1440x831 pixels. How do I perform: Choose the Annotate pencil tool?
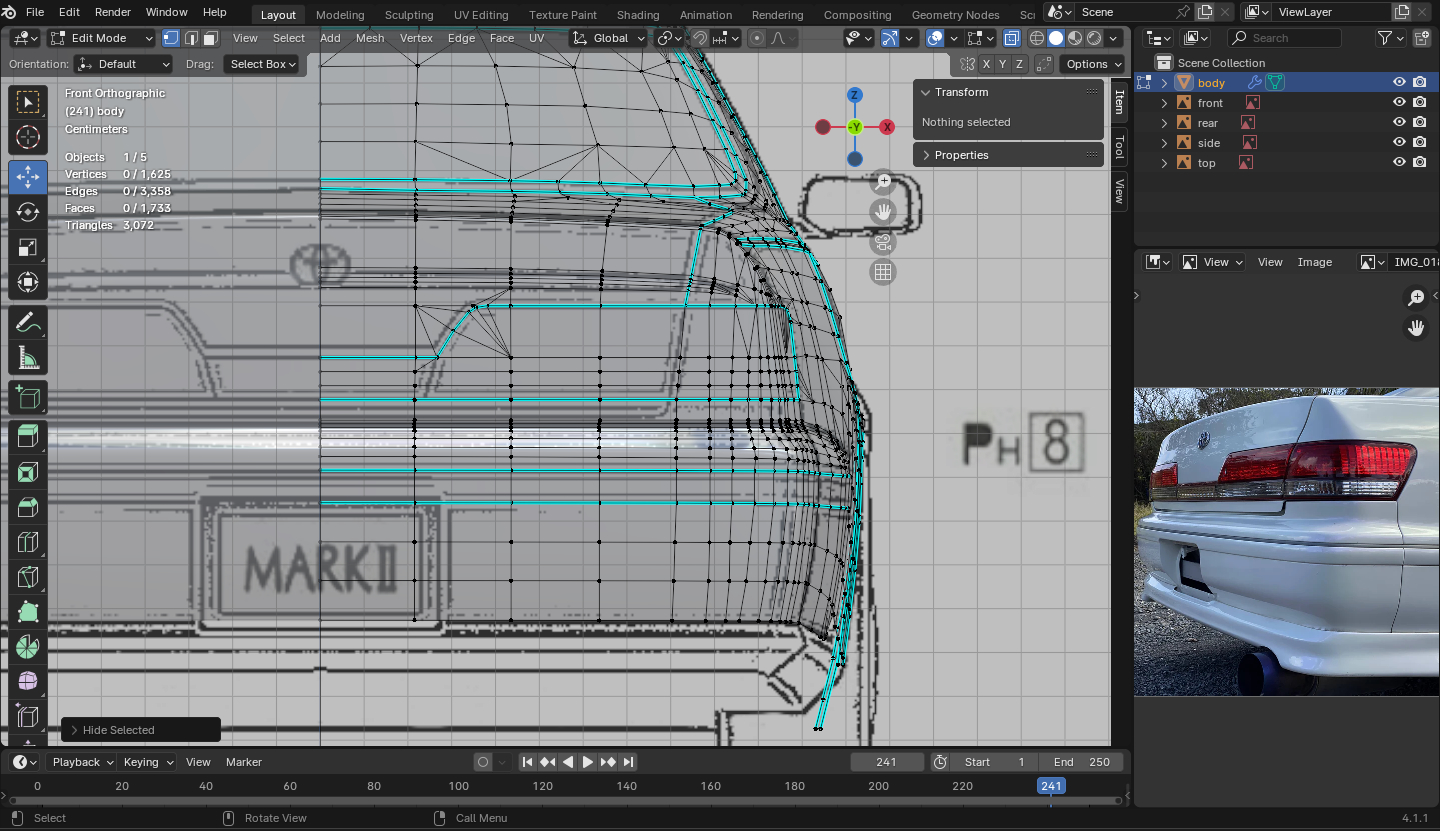(x=28, y=323)
